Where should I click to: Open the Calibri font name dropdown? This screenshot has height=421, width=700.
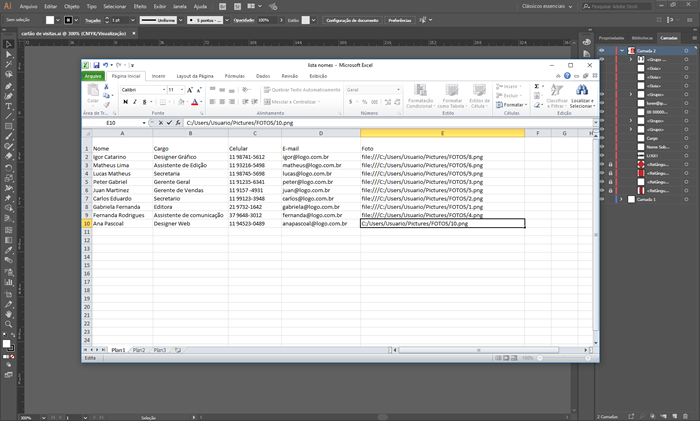(x=164, y=90)
